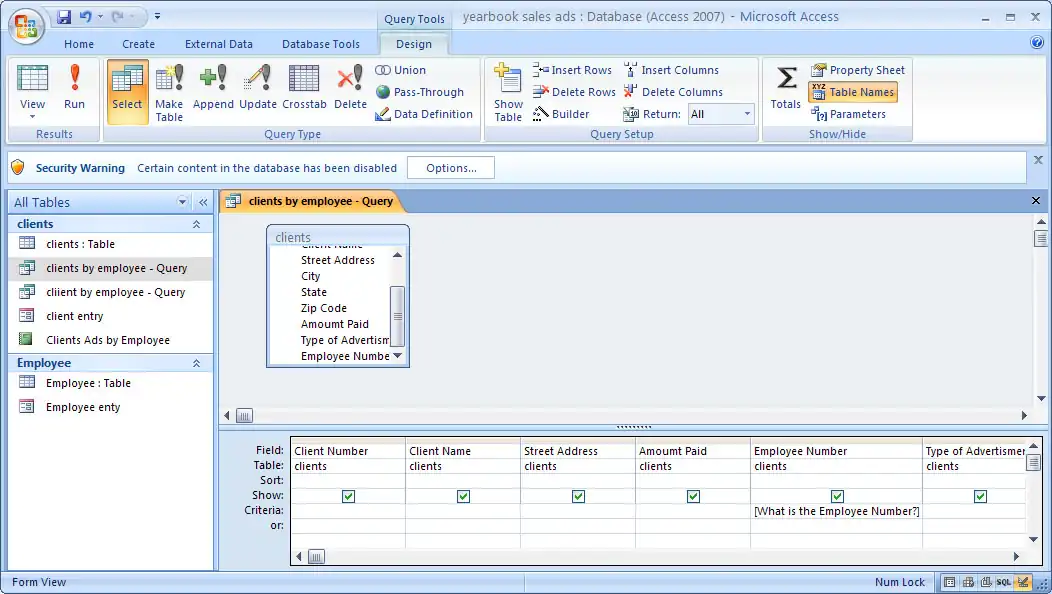Choose the Append query type icon
Screen dimensions: 1052x594
[x=213, y=88]
